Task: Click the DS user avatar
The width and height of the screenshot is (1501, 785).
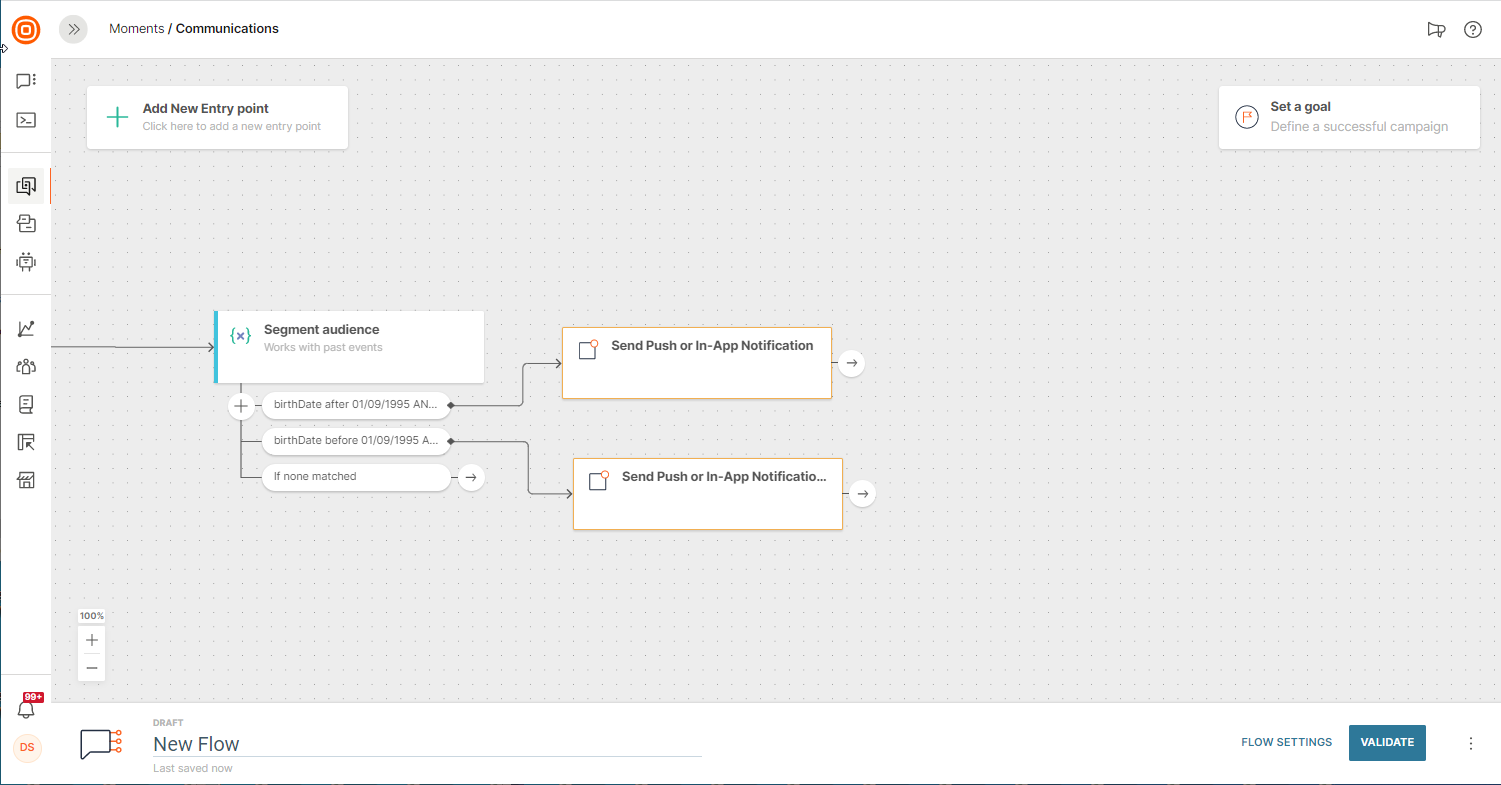Action: (27, 747)
